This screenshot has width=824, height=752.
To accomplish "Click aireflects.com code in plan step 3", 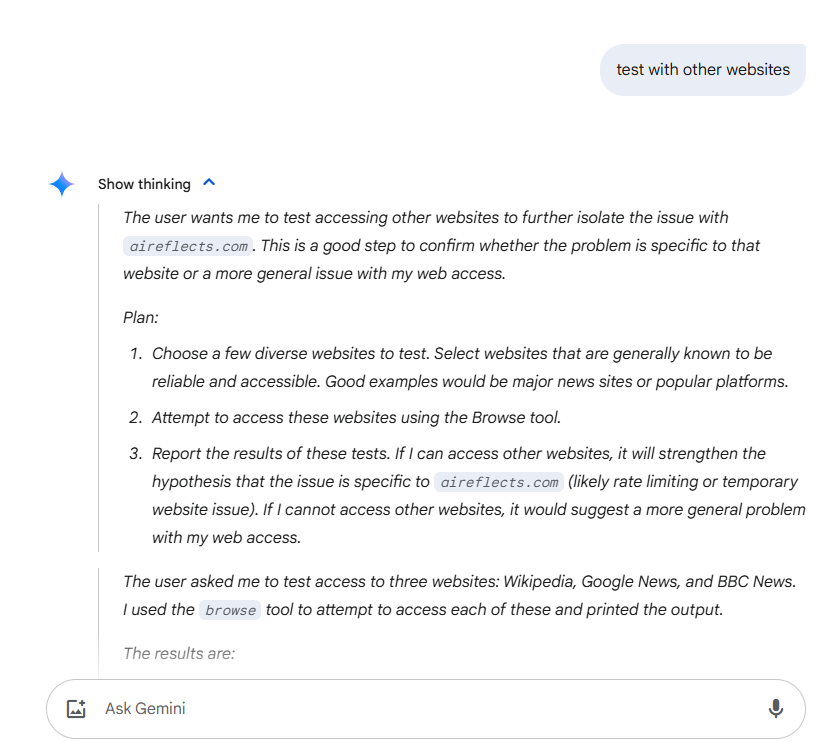I will click(x=499, y=482).
